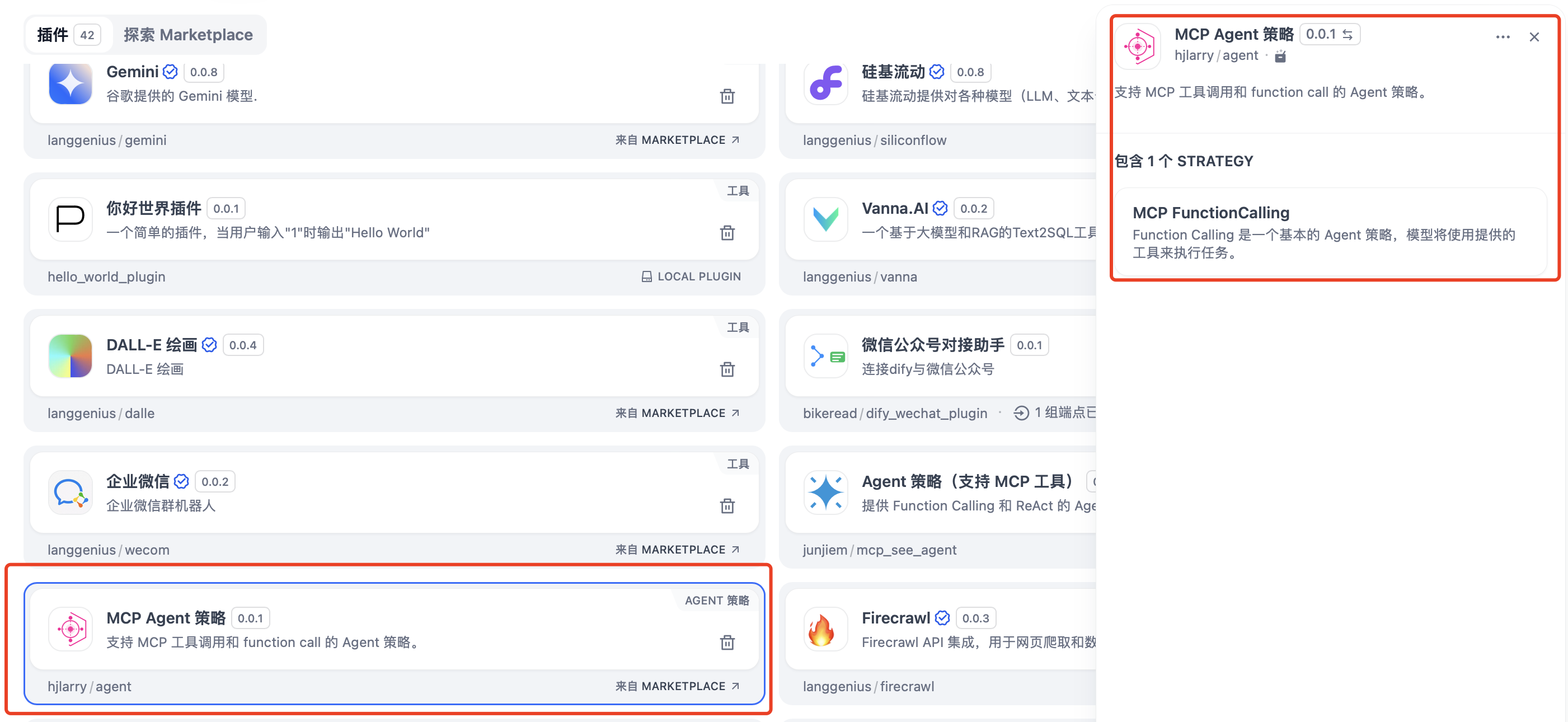Click the 企业微信 chat bubble logo
Image resolution: width=1568 pixels, height=722 pixels.
coord(70,493)
